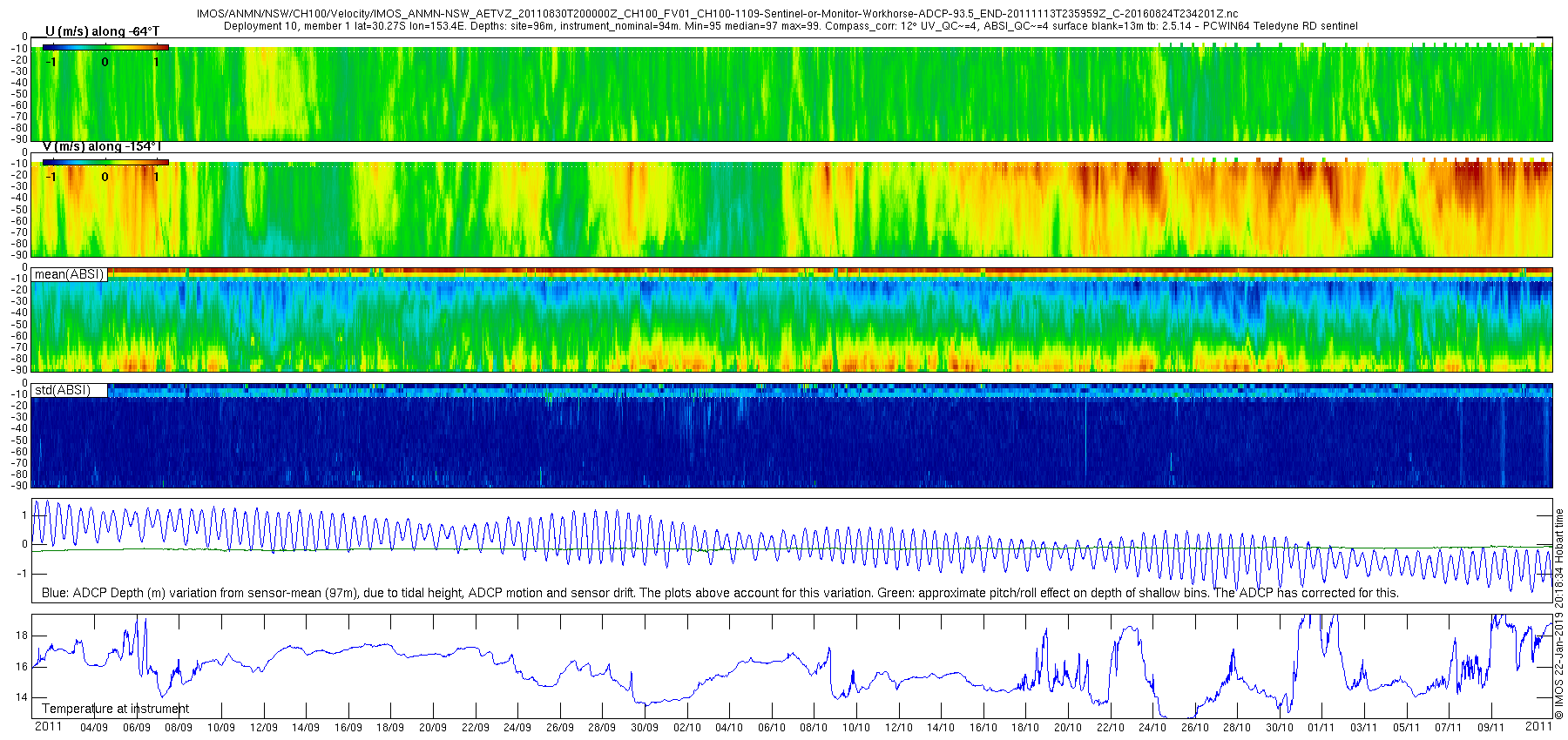
Task: Click the 'Temperature at instrument' label
Action: (x=115, y=709)
